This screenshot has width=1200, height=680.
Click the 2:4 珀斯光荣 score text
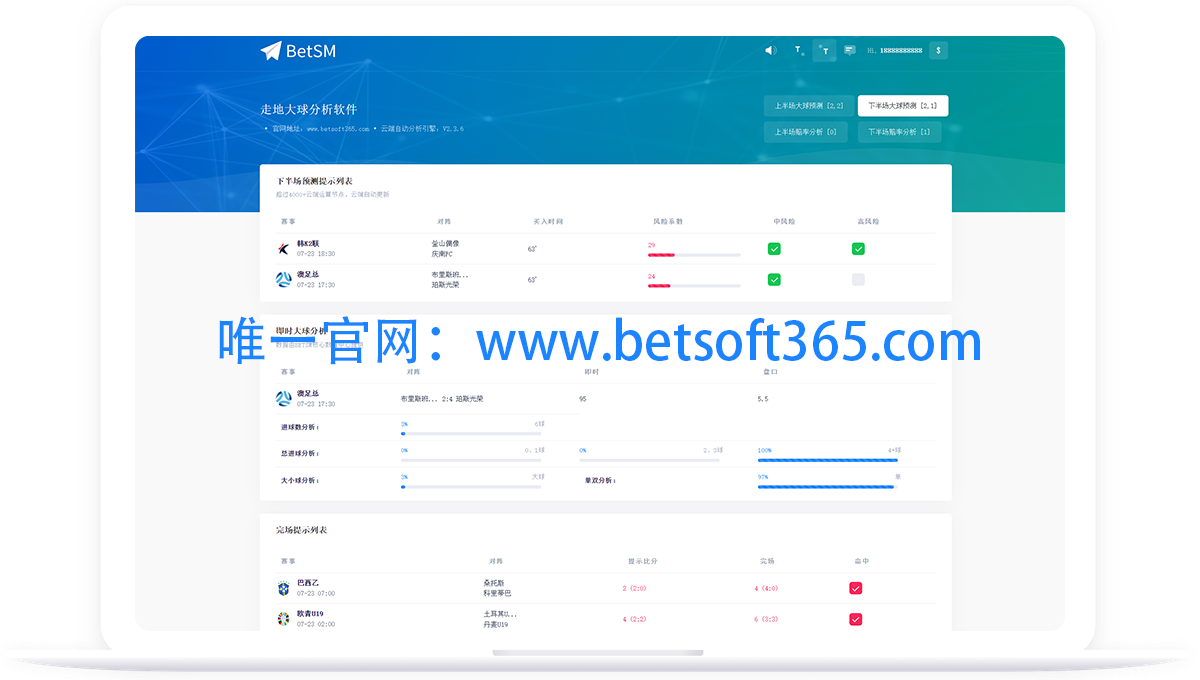pos(463,399)
